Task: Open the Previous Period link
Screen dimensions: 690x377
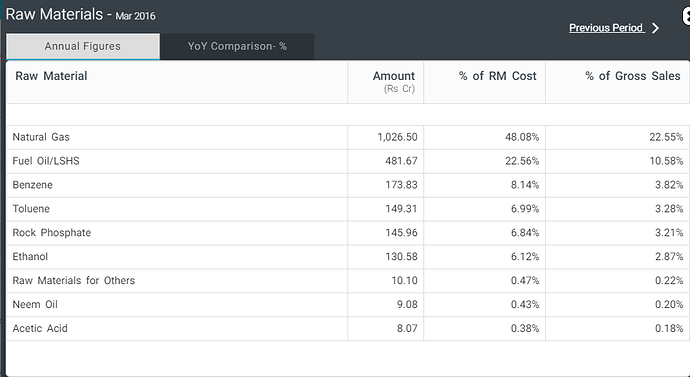Action: pos(606,28)
